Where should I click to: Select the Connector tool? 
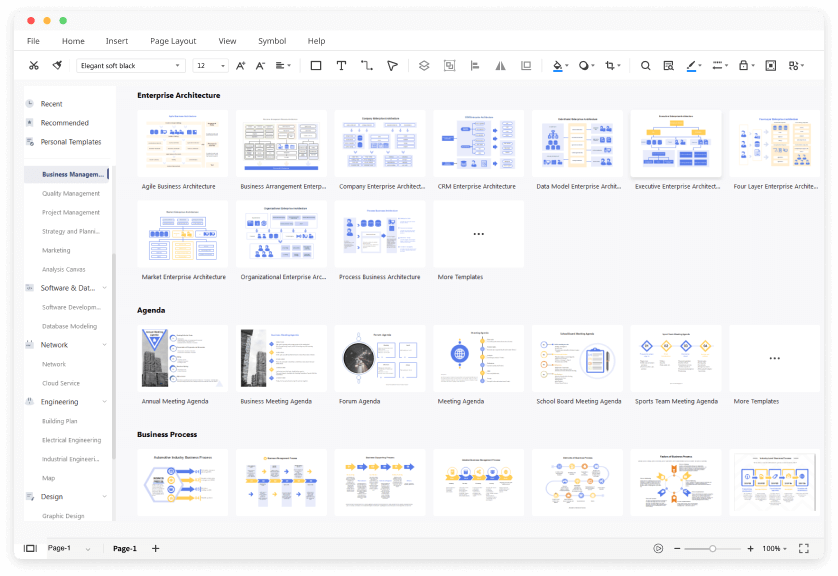(365, 64)
